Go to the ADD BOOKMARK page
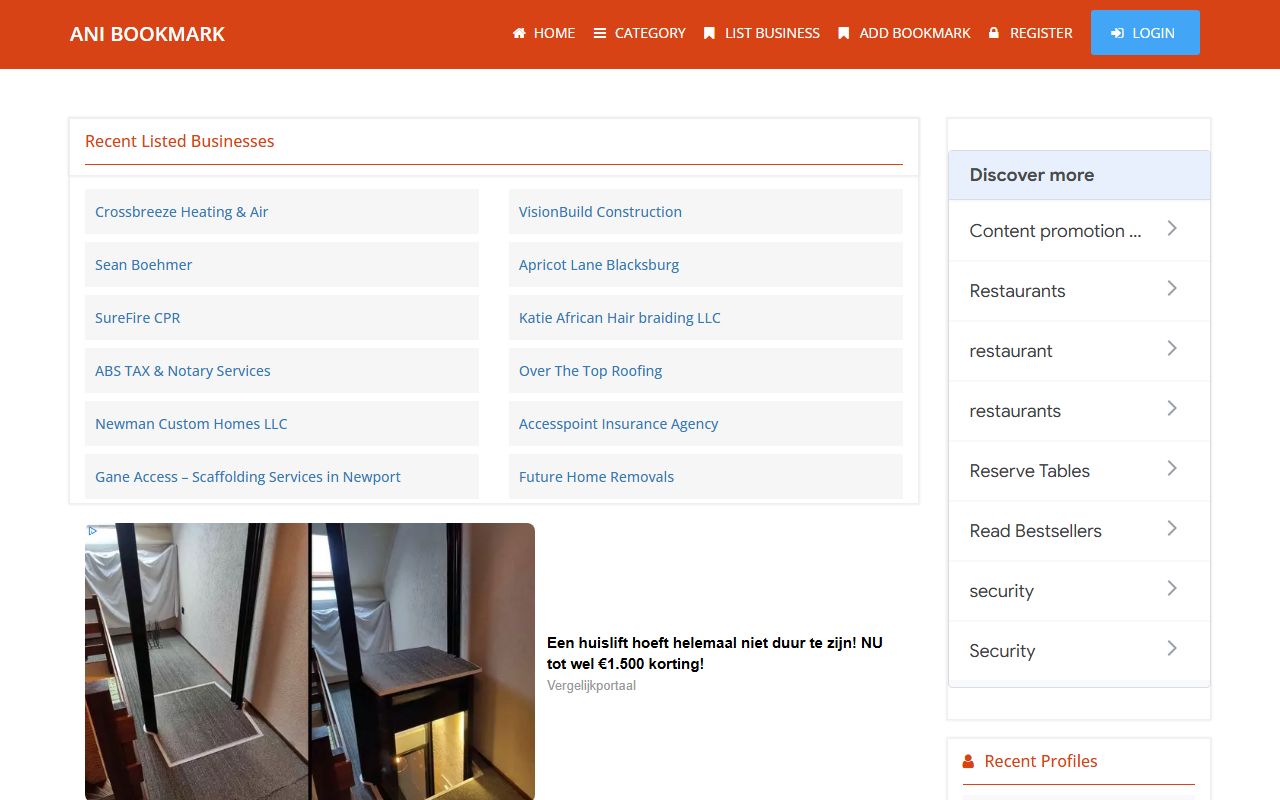Screen dimensions: 1280x800 pos(905,33)
